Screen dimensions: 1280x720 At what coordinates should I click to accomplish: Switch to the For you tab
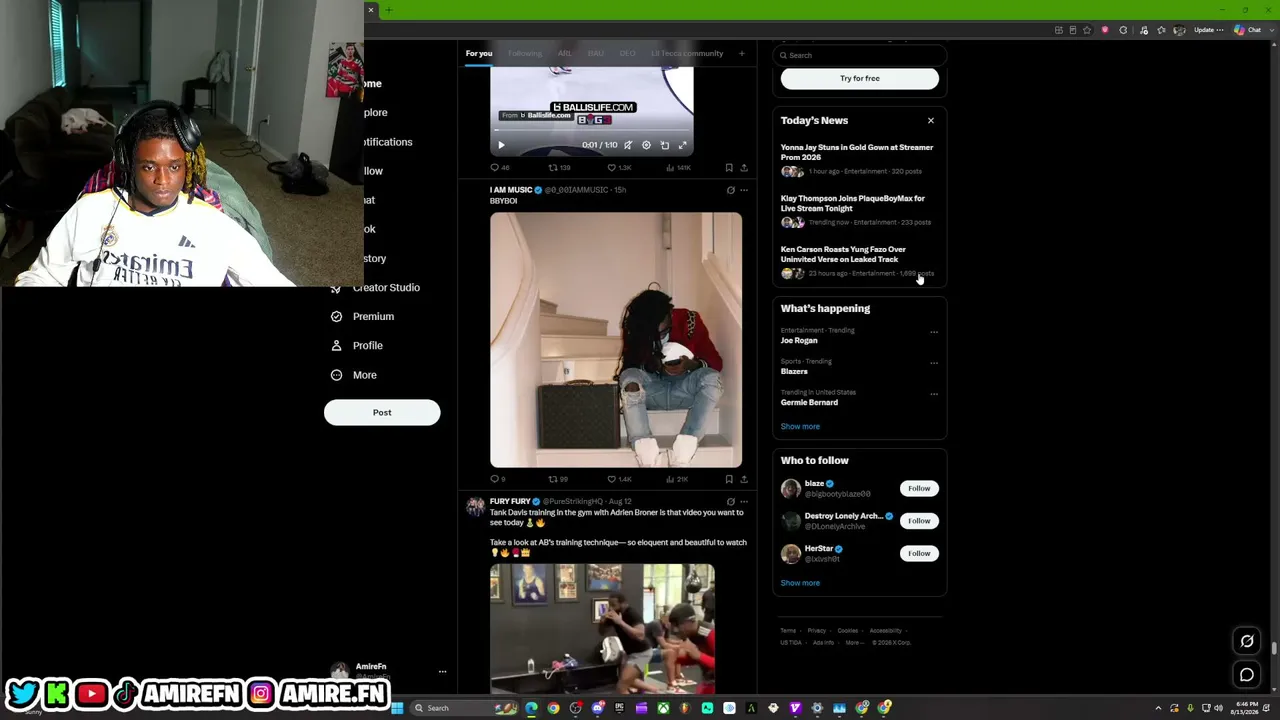[479, 53]
